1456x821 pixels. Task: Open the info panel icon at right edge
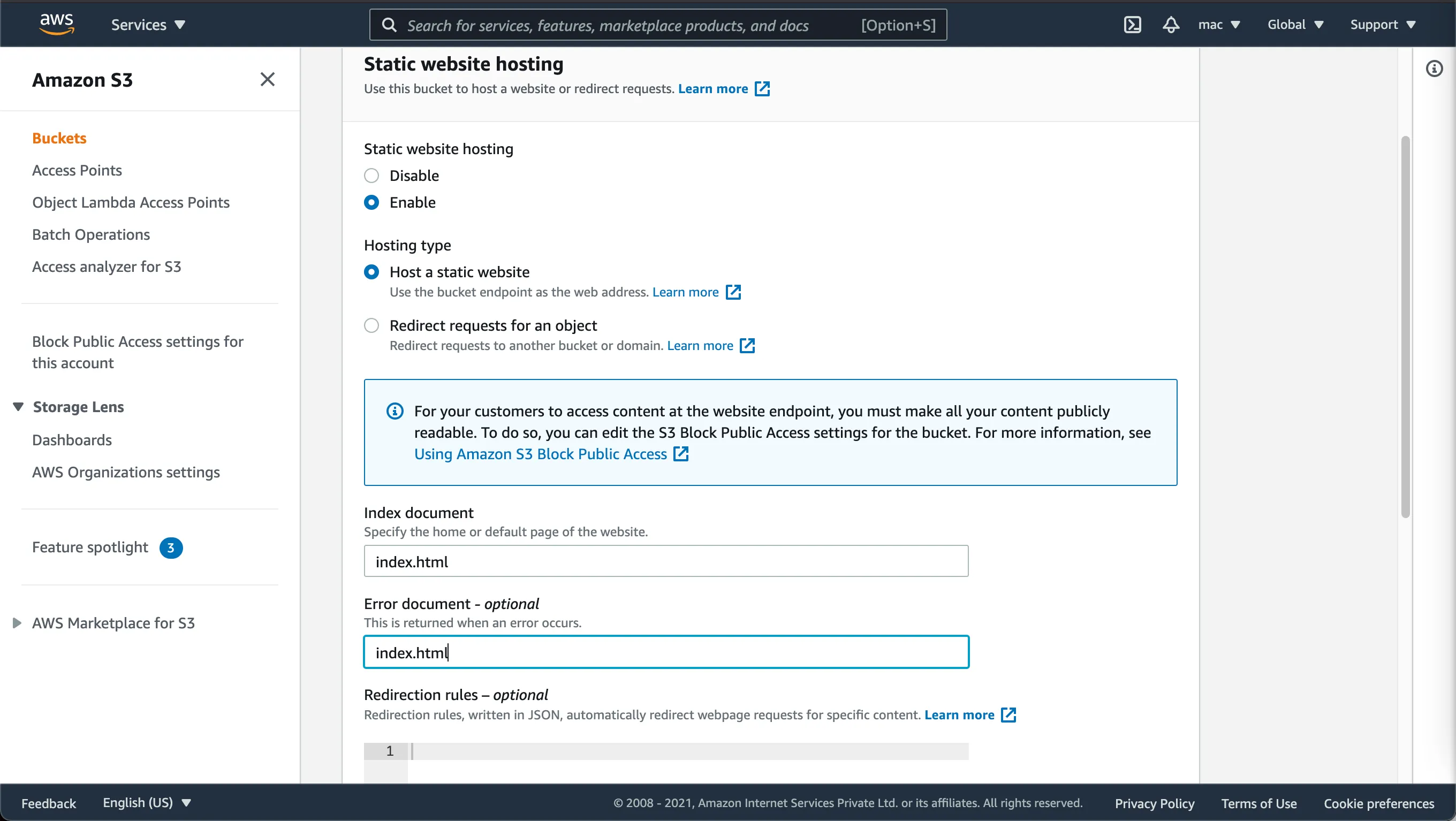tap(1434, 69)
